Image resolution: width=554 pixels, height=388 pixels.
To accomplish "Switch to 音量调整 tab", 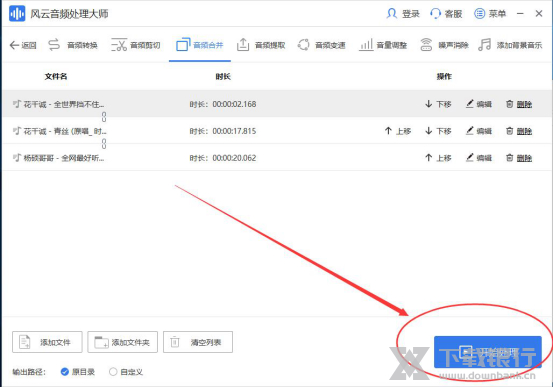I will tap(383, 45).
